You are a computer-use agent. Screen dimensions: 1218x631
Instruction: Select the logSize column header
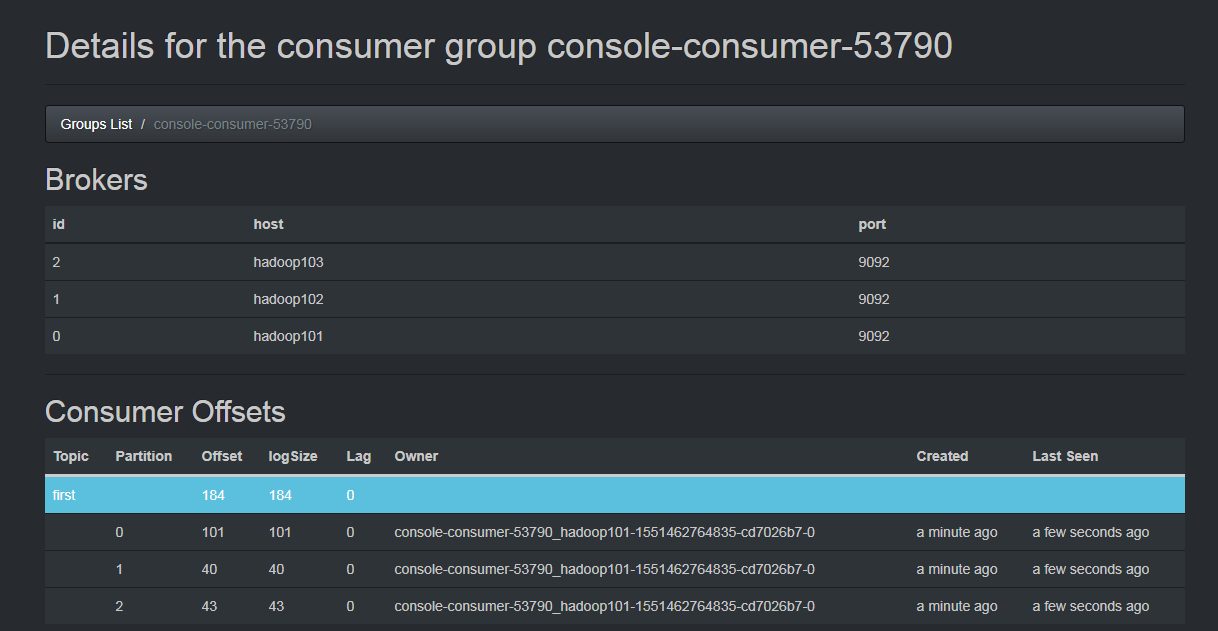click(x=293, y=456)
